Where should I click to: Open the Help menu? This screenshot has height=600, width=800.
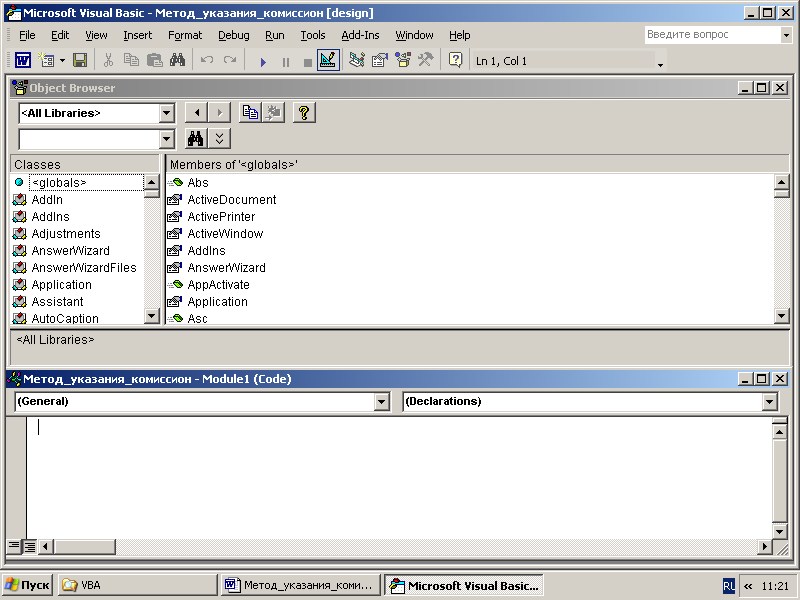coord(459,35)
